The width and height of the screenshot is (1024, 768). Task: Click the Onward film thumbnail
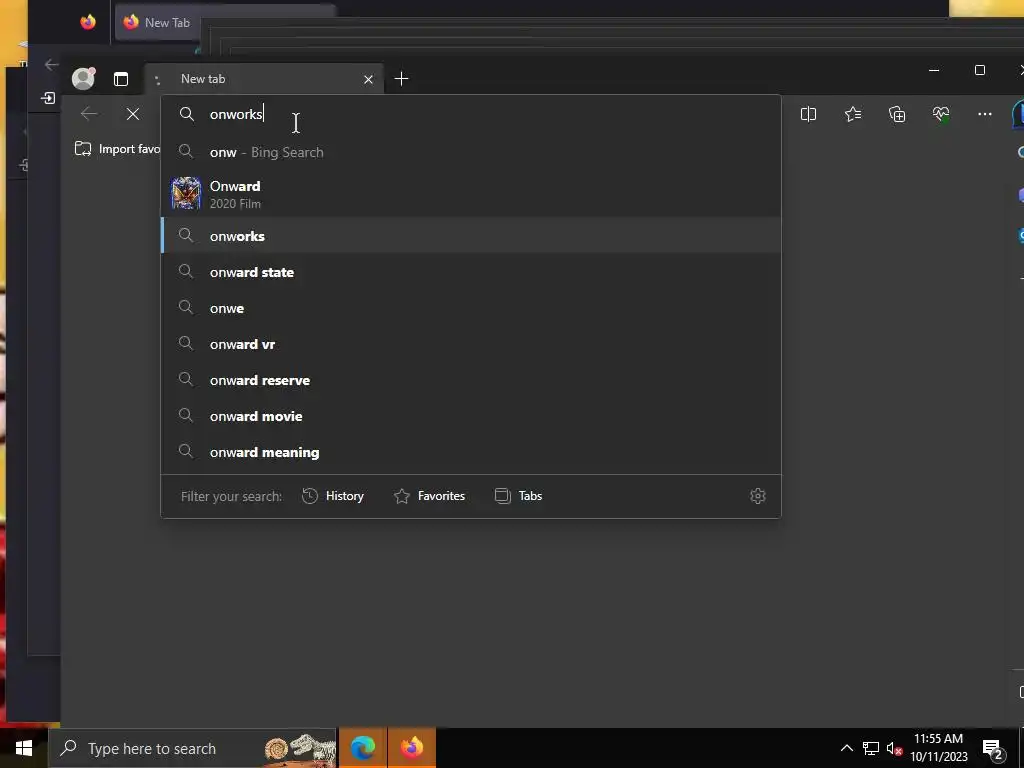[x=186, y=193]
